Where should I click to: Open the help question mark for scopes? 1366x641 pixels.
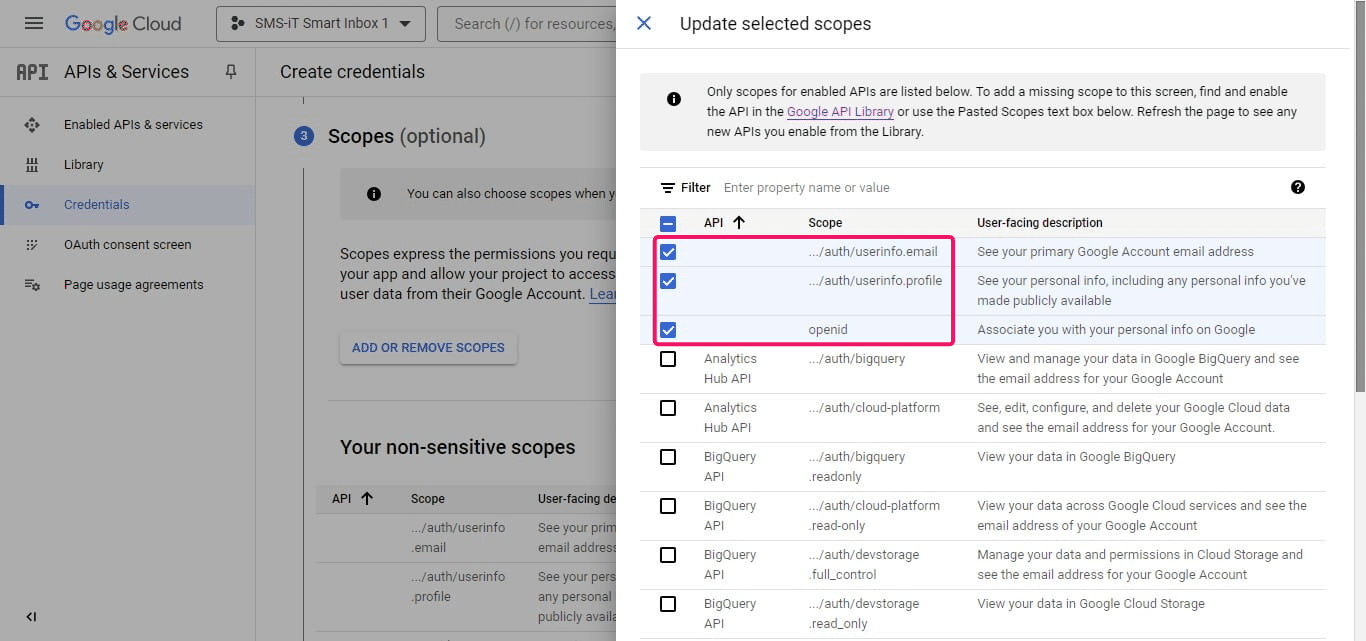pyautogui.click(x=1297, y=186)
